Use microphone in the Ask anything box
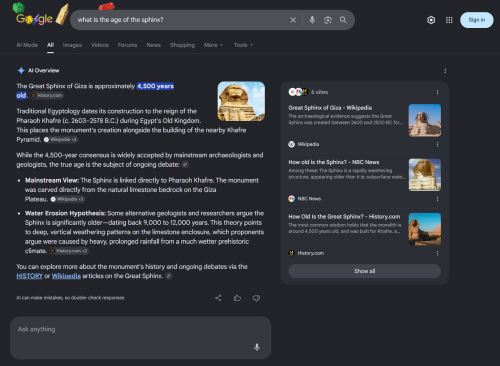 click(257, 347)
